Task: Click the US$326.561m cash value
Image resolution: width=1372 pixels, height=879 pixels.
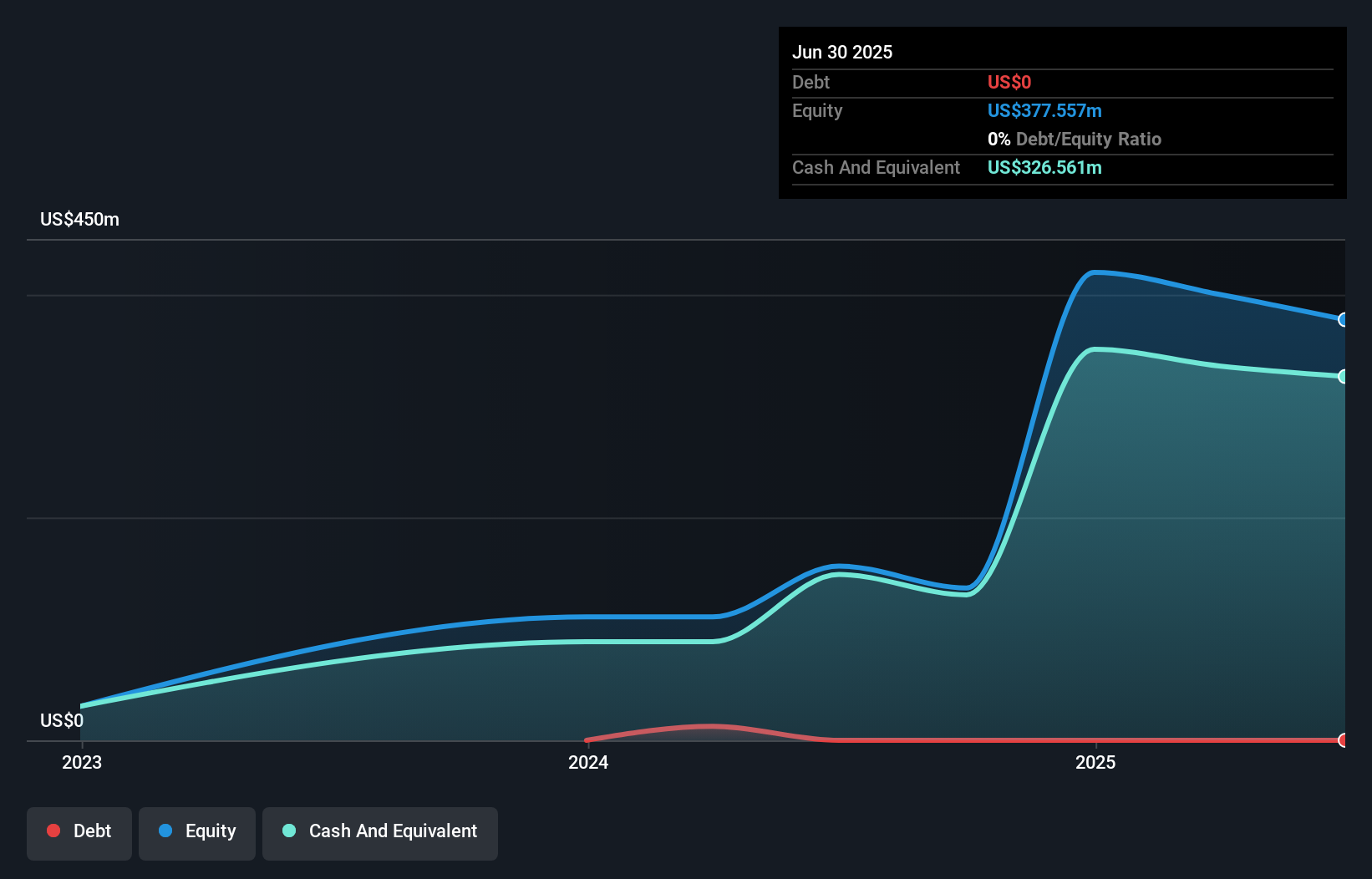Action: point(1044,167)
